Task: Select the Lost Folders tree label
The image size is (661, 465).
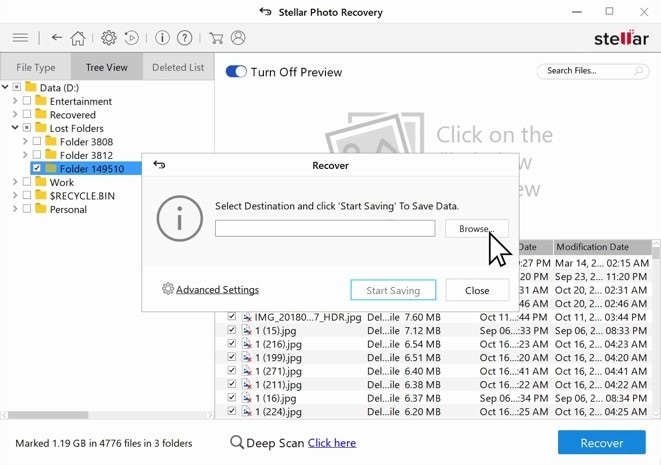Action: (76, 128)
